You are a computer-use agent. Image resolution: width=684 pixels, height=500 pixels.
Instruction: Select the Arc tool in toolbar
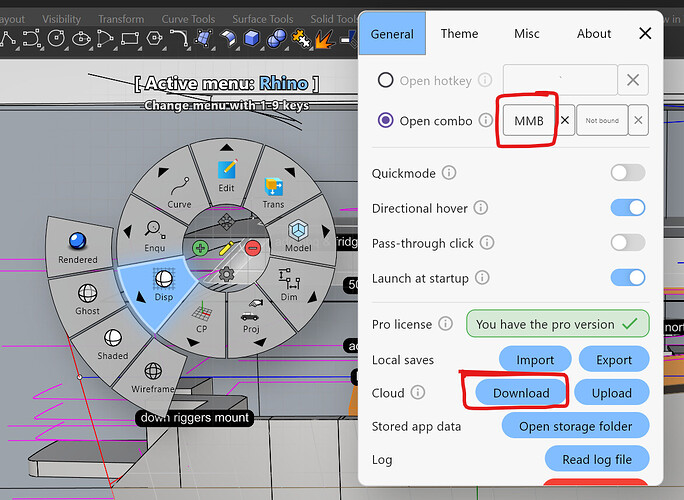pos(105,38)
